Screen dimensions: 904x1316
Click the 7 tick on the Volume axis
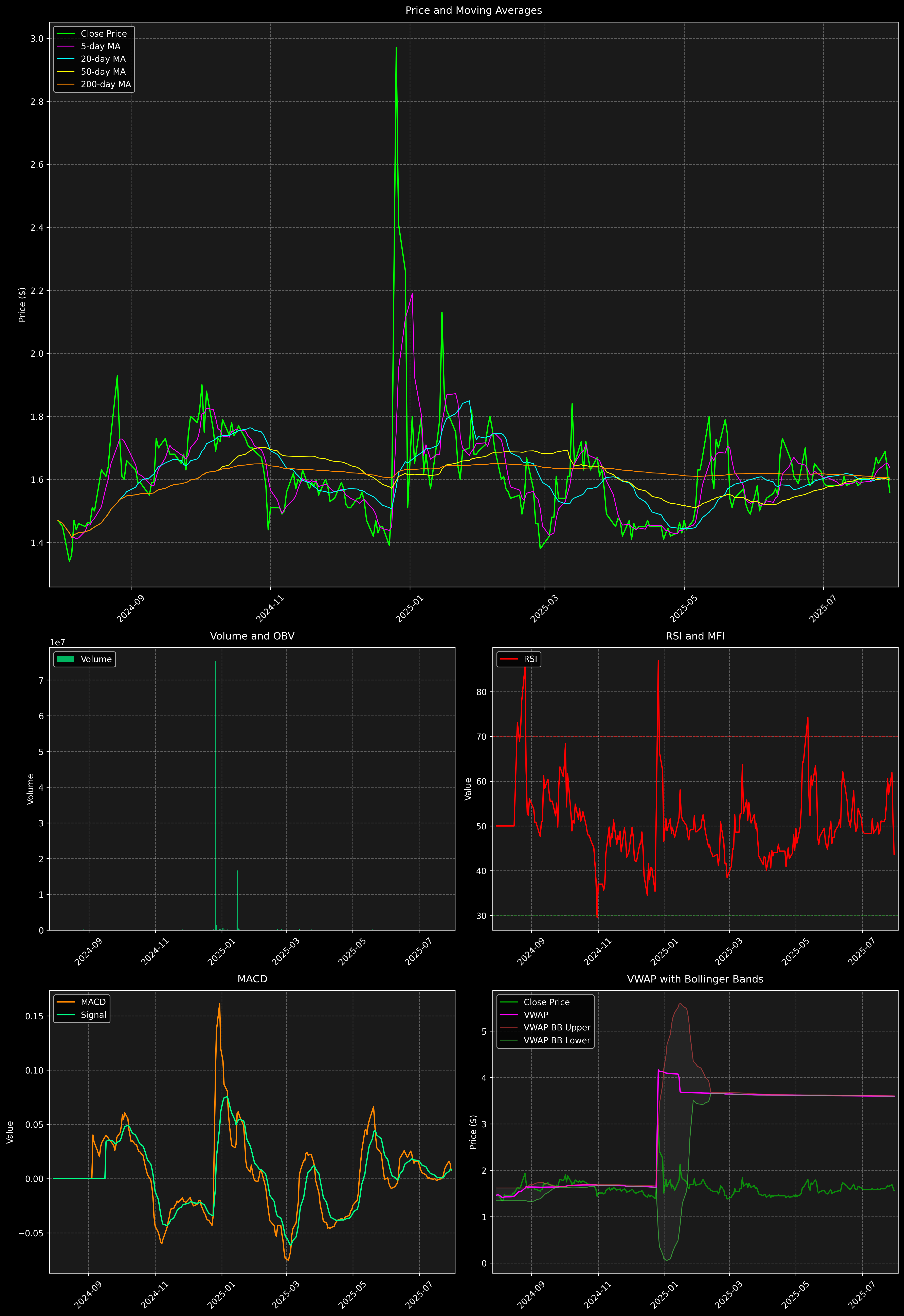[x=41, y=680]
